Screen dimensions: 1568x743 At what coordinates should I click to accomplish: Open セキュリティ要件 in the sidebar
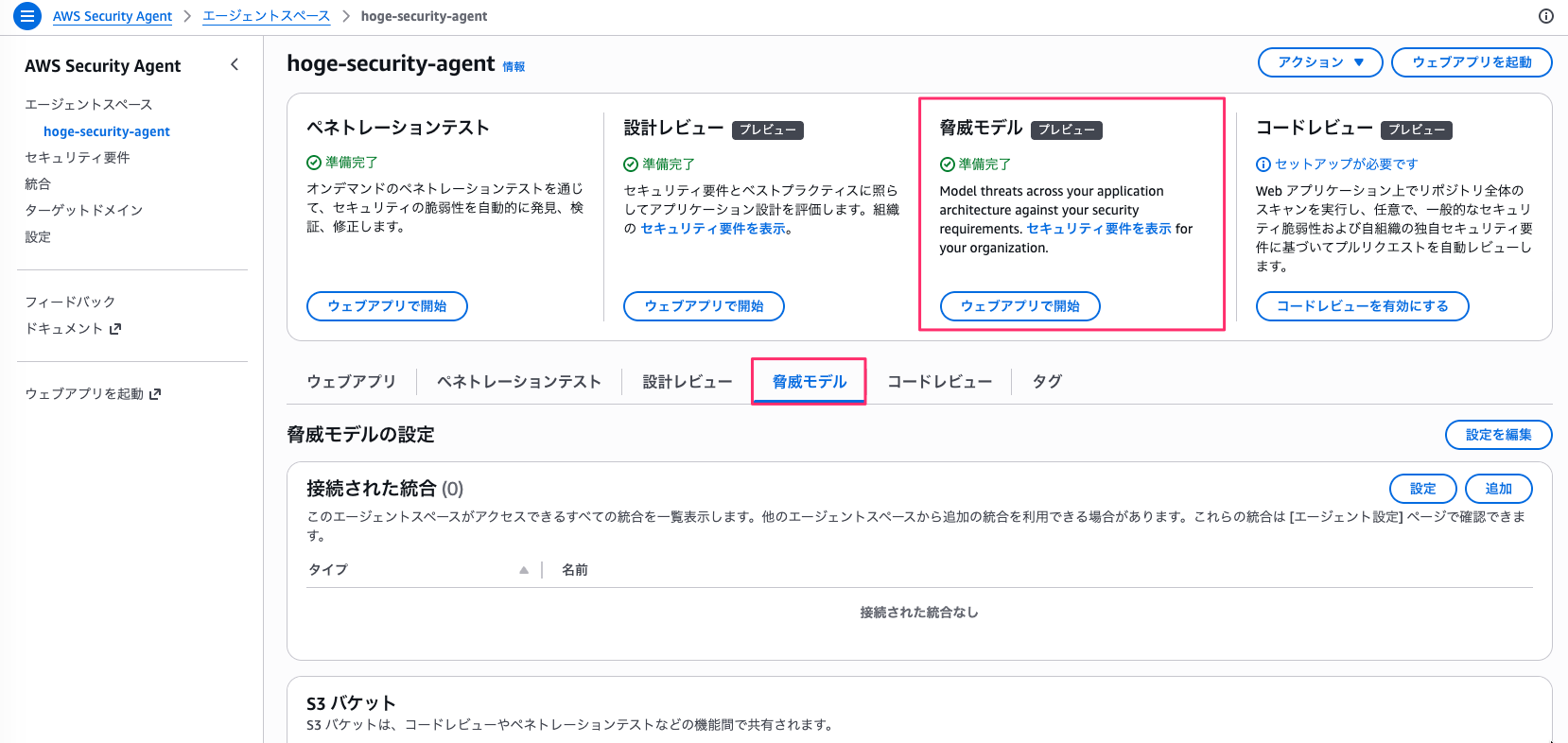(78, 157)
